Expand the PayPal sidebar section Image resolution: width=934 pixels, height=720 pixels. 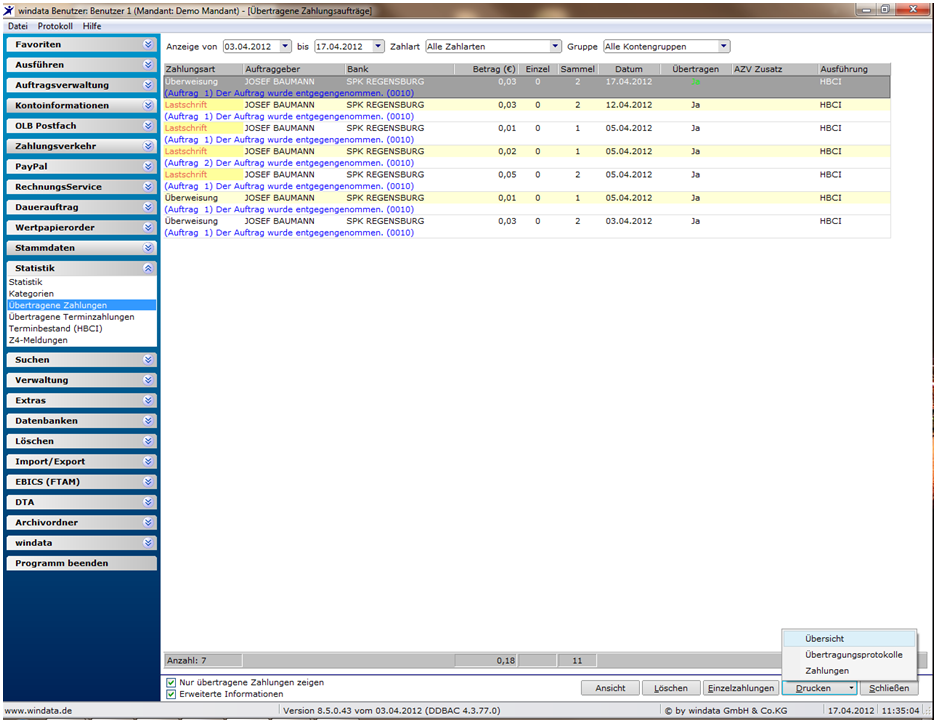tap(82, 167)
